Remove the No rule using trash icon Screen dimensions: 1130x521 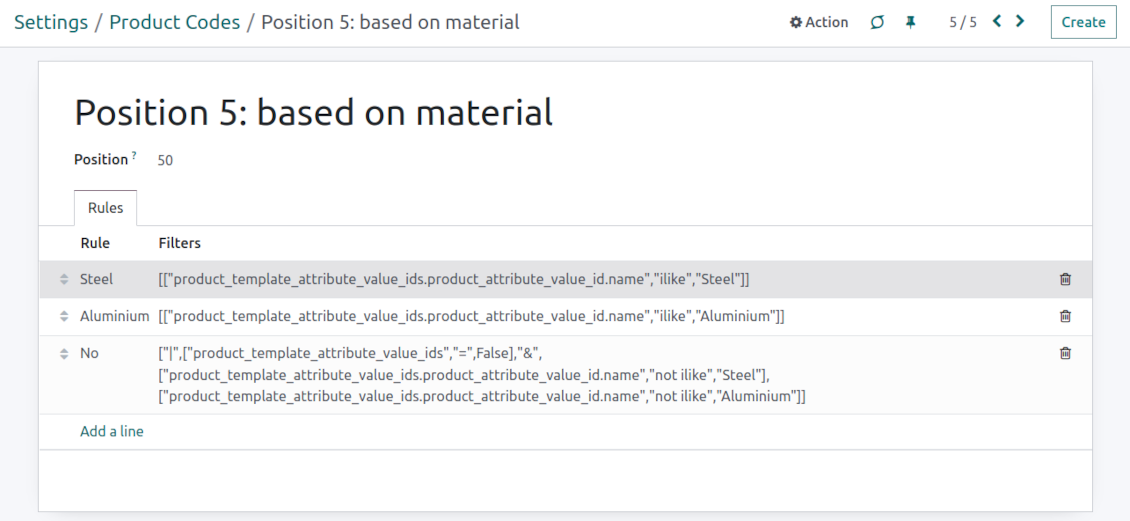(1065, 353)
